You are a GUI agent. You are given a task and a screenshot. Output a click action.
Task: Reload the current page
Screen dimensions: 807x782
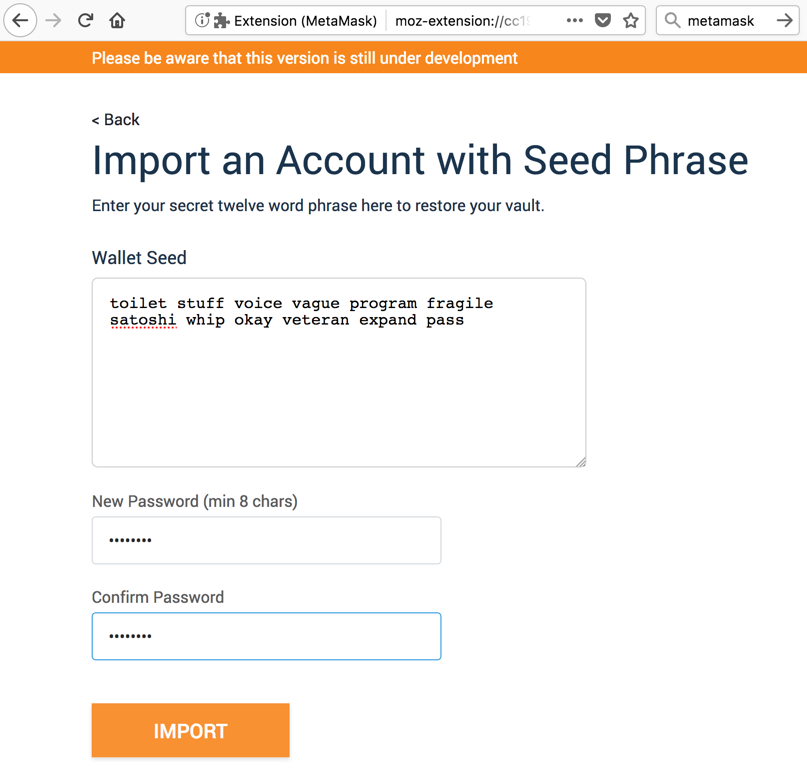pos(86,20)
